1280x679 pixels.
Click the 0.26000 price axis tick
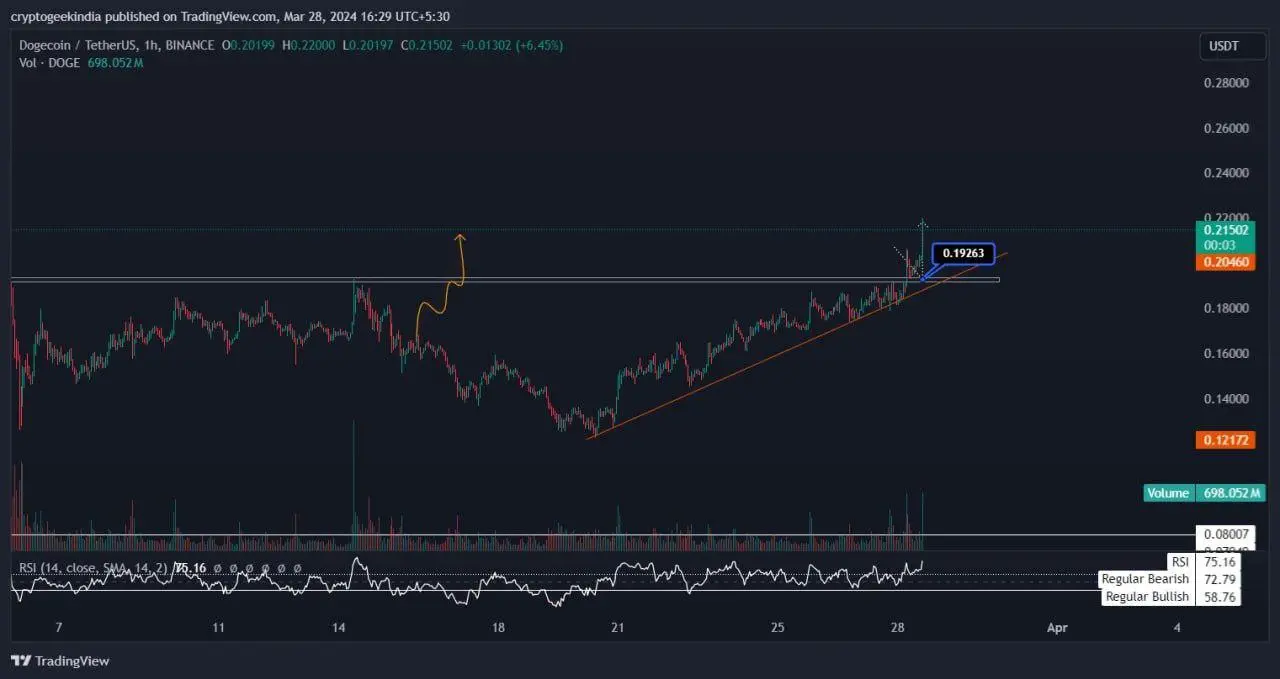(x=1225, y=128)
